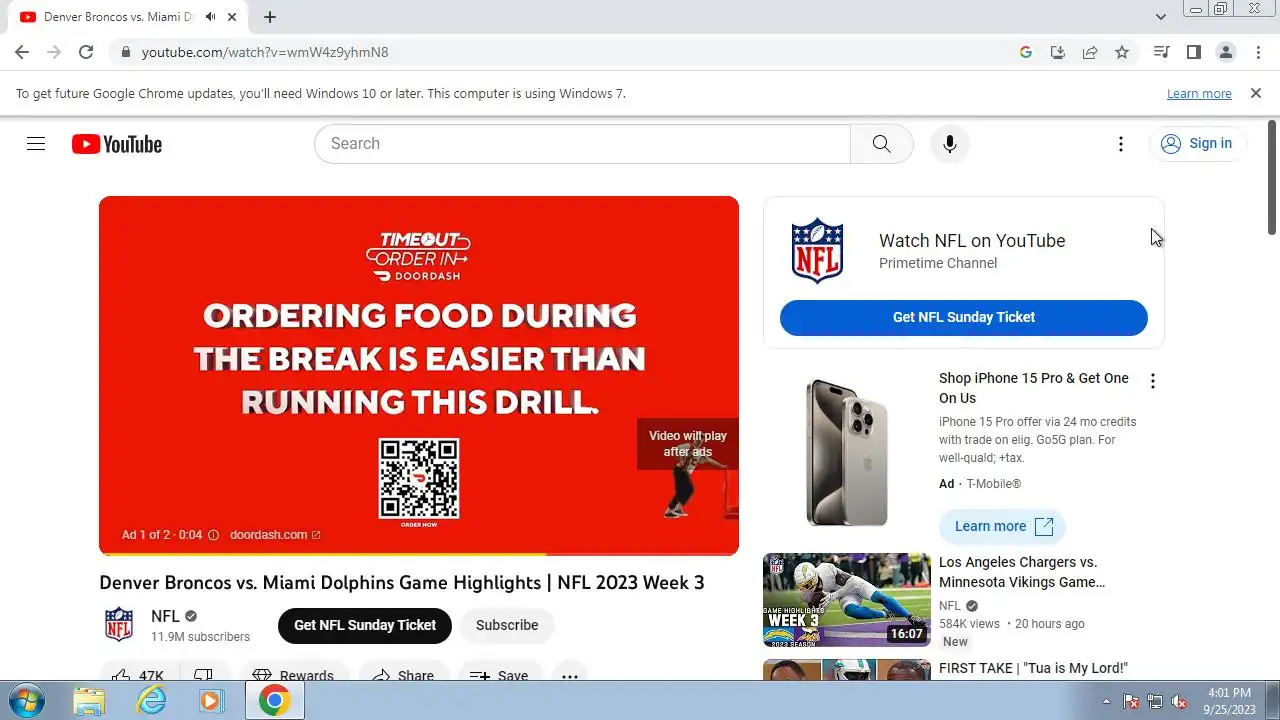The image size is (1280, 720).
Task: Click the Google icon in address bar
Action: [1026, 52]
